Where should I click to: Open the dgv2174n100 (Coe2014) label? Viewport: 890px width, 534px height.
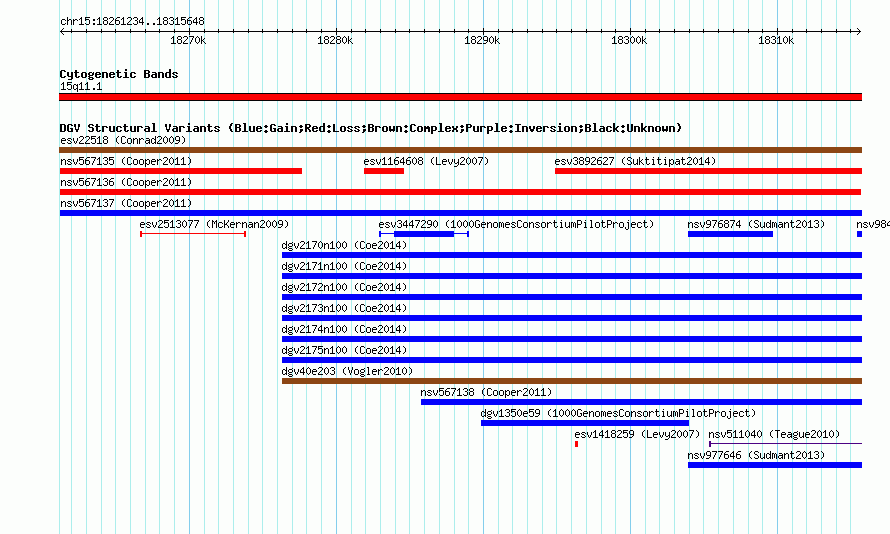click(344, 330)
